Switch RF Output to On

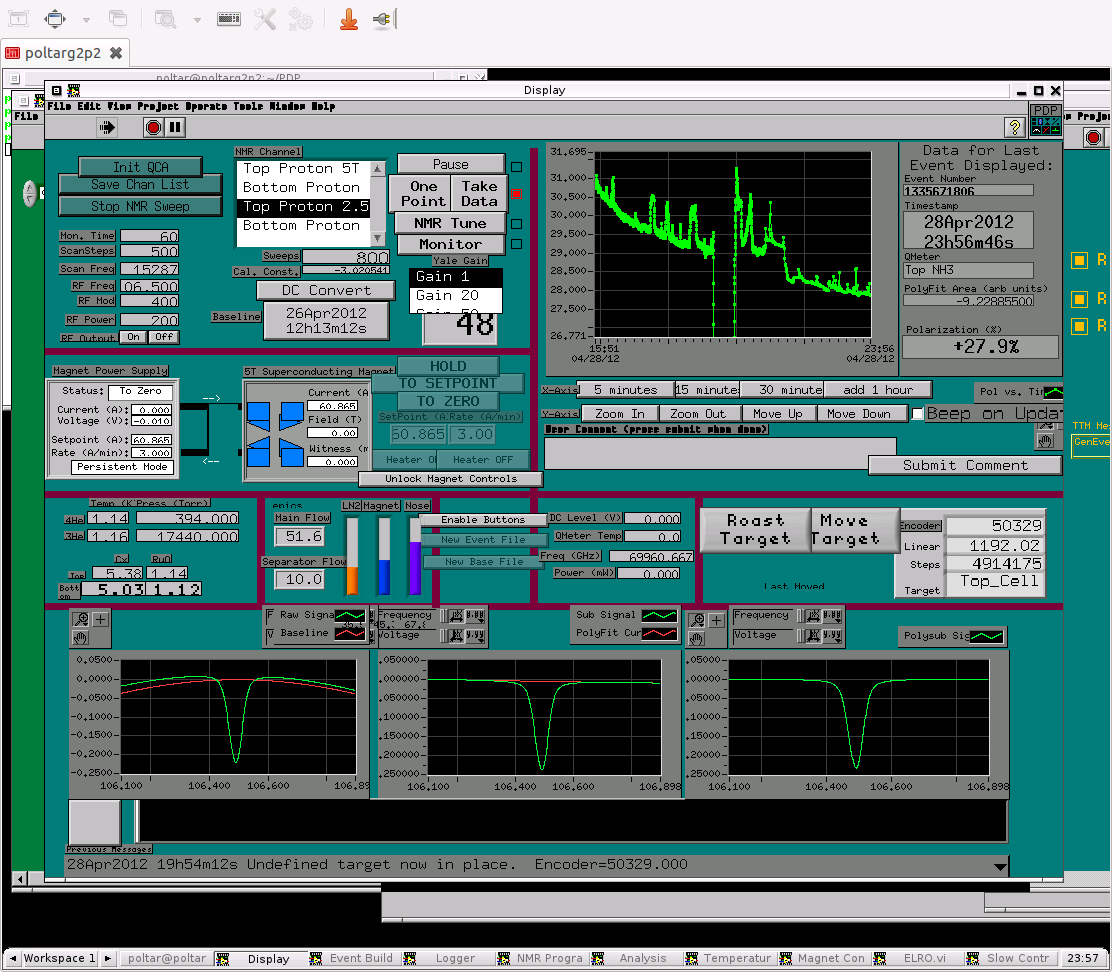click(x=133, y=337)
